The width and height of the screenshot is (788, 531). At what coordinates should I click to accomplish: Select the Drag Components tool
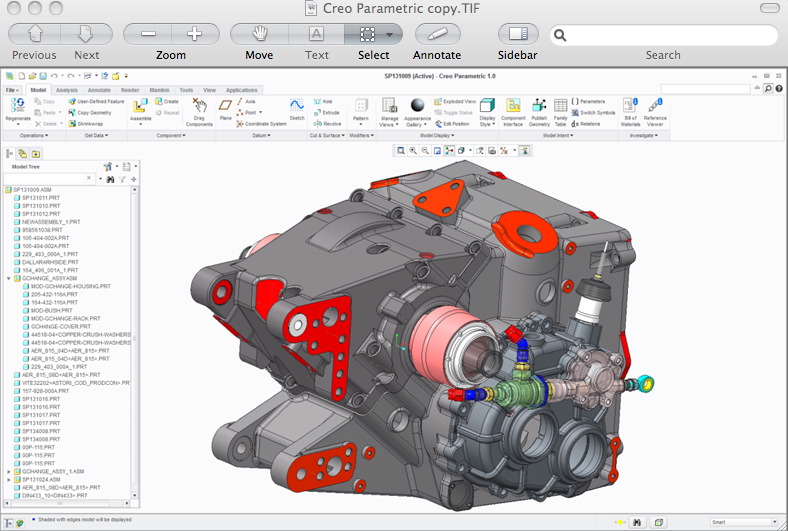pyautogui.click(x=200, y=105)
